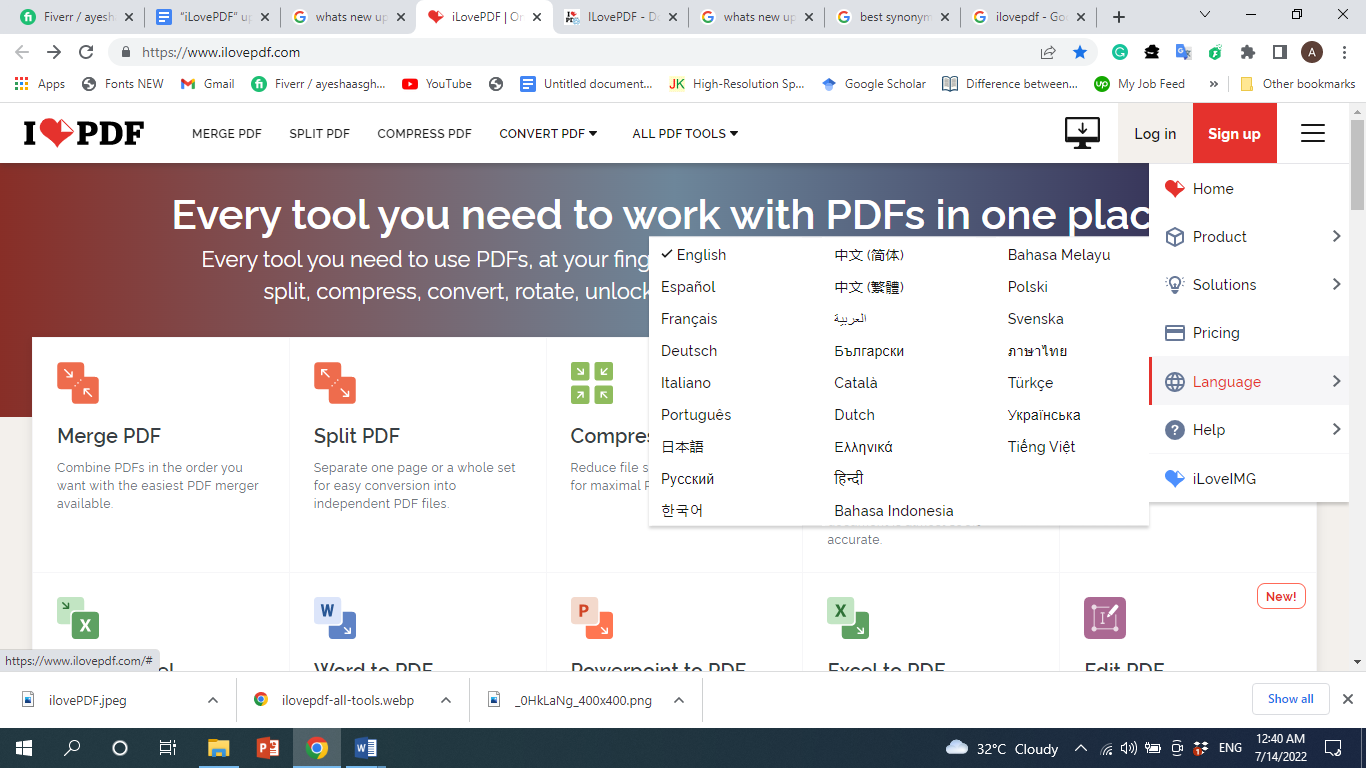Expand the Help submenu arrow
Image resolution: width=1366 pixels, height=768 pixels.
point(1336,429)
